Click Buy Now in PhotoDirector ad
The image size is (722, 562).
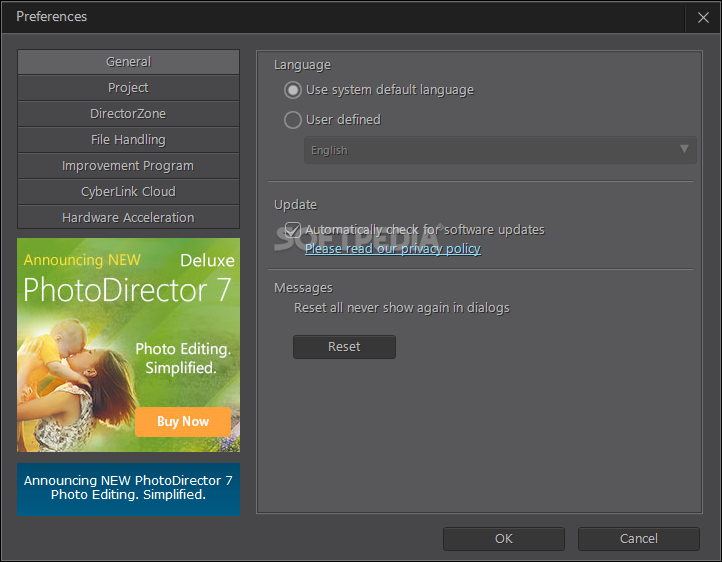point(183,422)
